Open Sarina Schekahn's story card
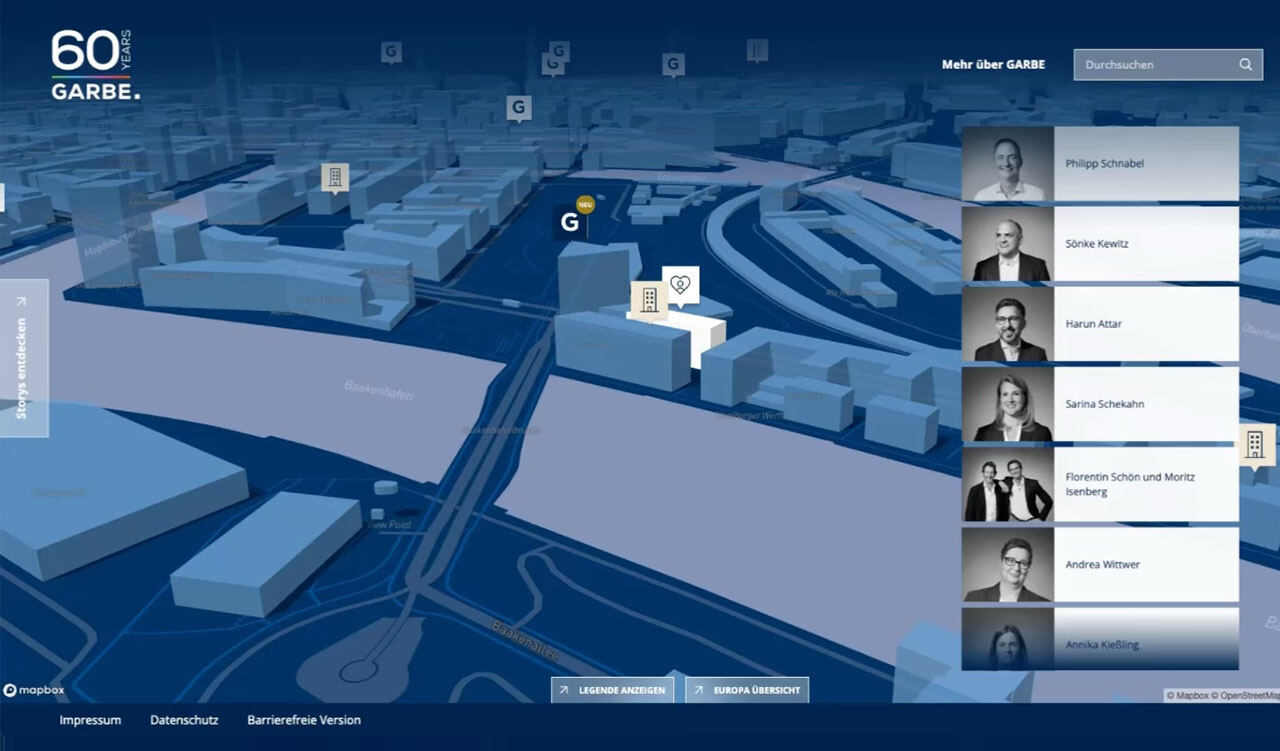This screenshot has height=751, width=1280. click(x=1100, y=404)
